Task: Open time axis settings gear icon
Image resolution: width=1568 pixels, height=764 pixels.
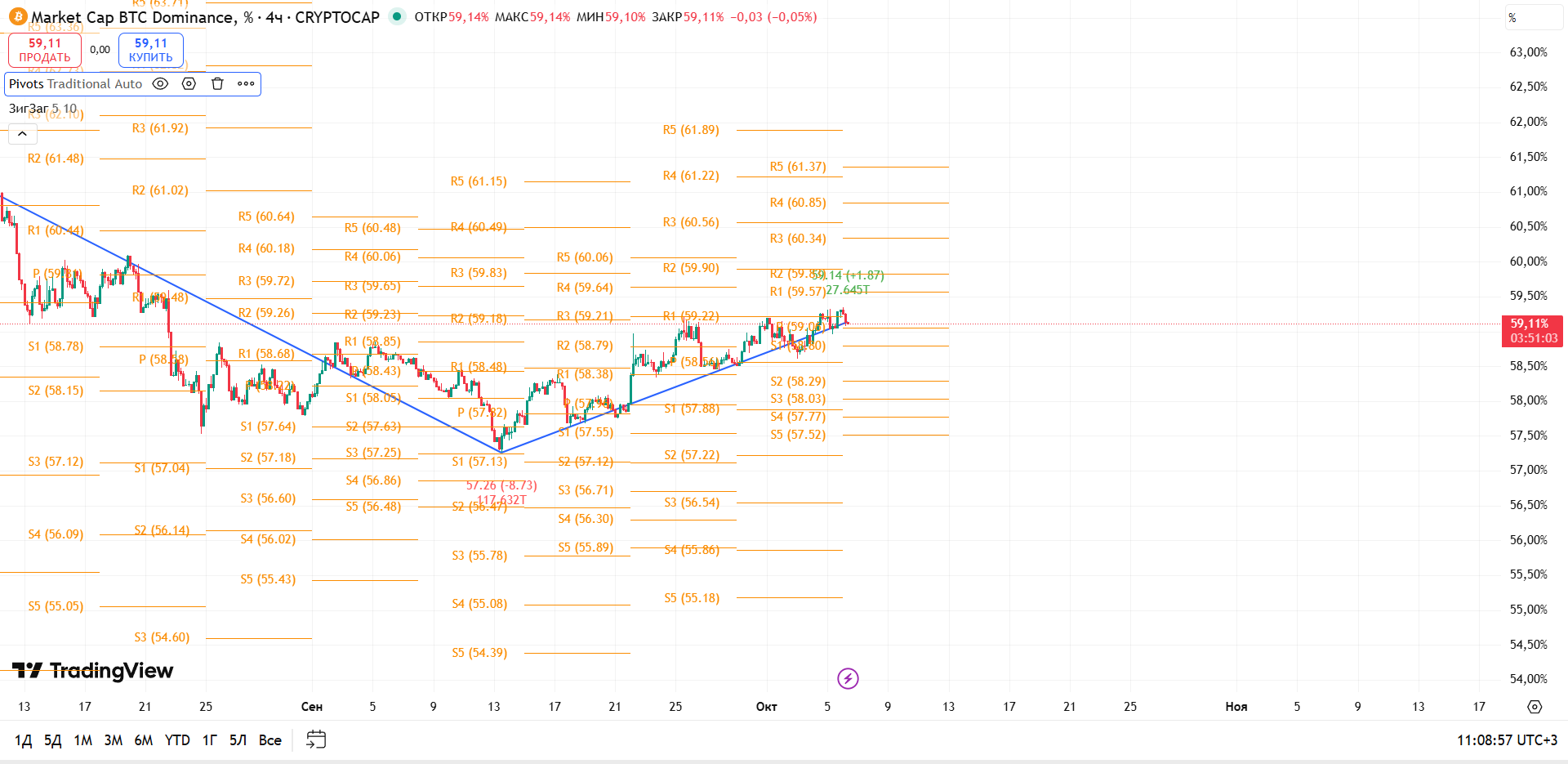Action: tap(1535, 707)
